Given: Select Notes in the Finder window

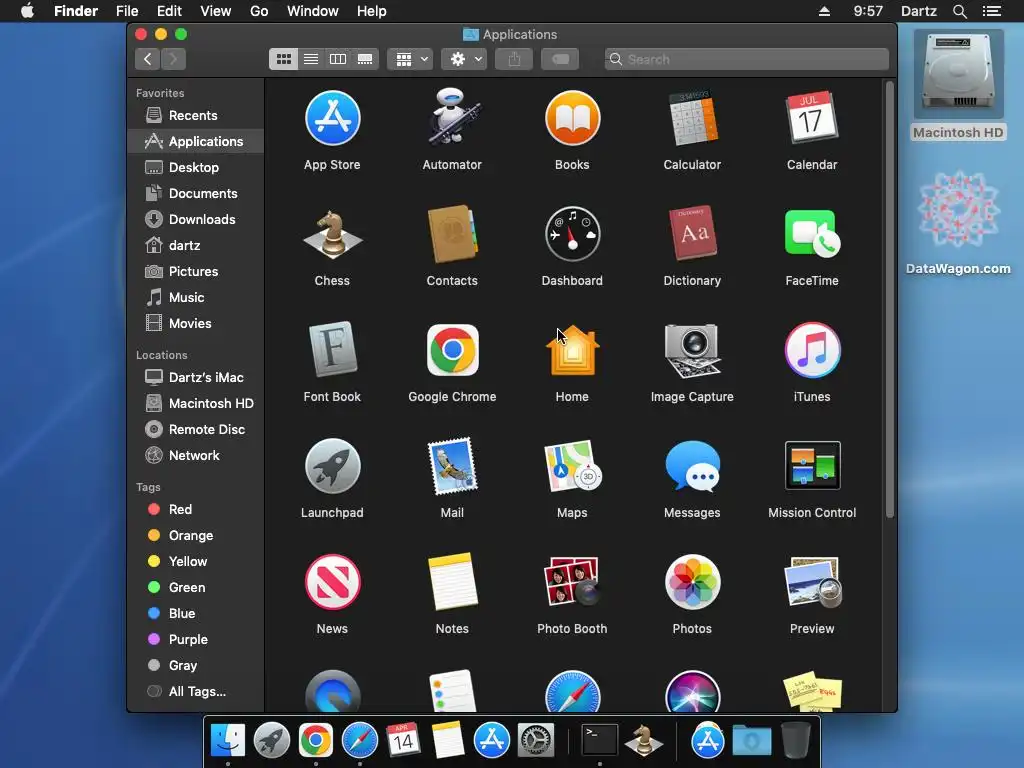Looking at the screenshot, I should coord(452,581).
